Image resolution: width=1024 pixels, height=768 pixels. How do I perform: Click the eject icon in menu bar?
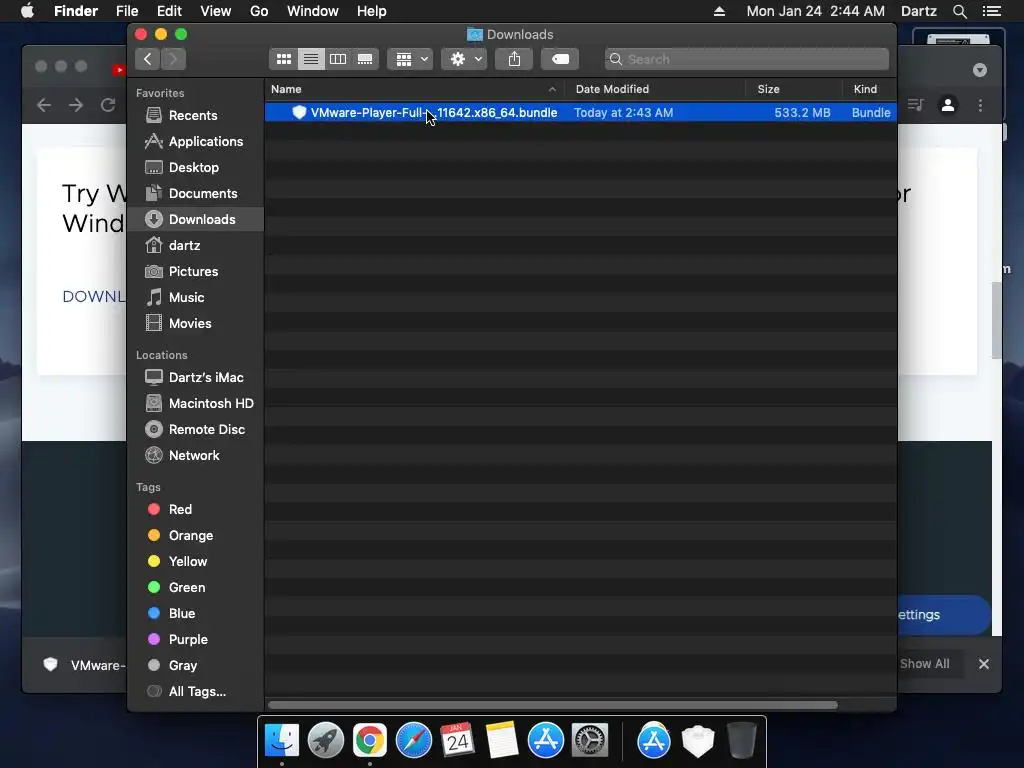(x=719, y=11)
